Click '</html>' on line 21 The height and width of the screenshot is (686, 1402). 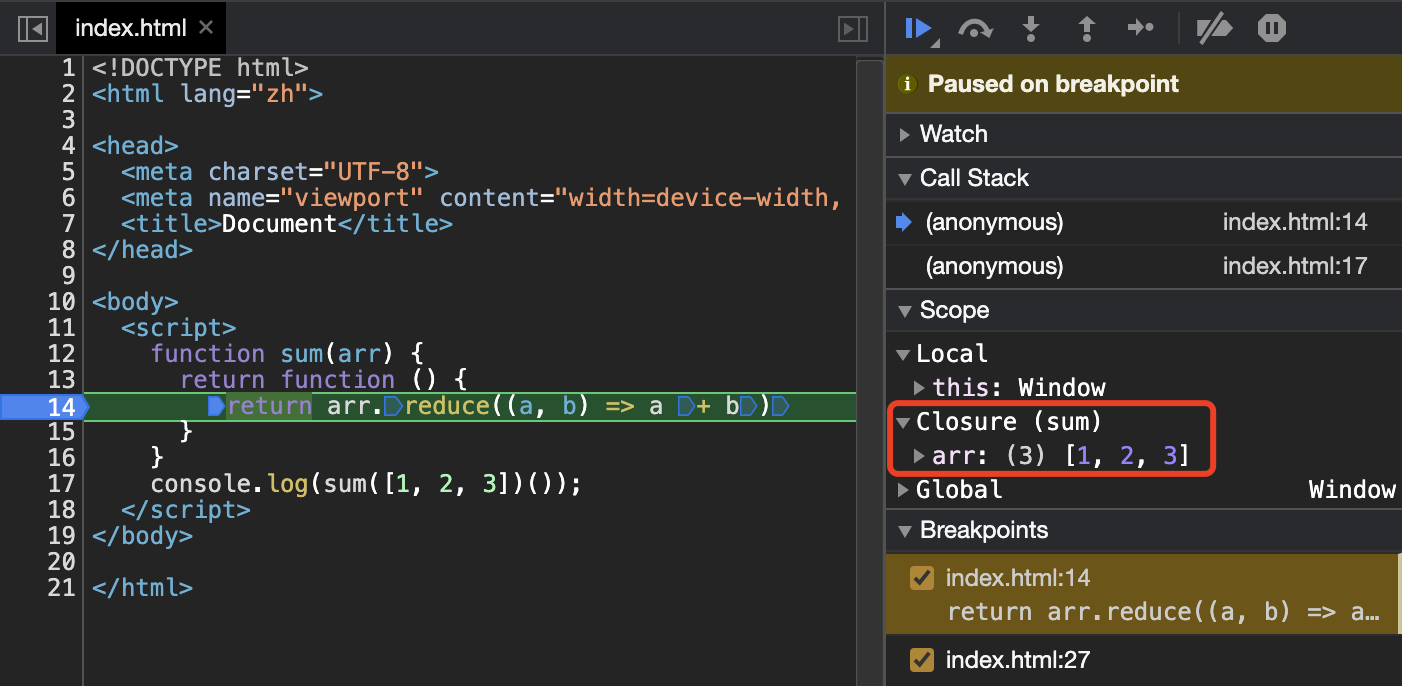pyautogui.click(x=142, y=588)
